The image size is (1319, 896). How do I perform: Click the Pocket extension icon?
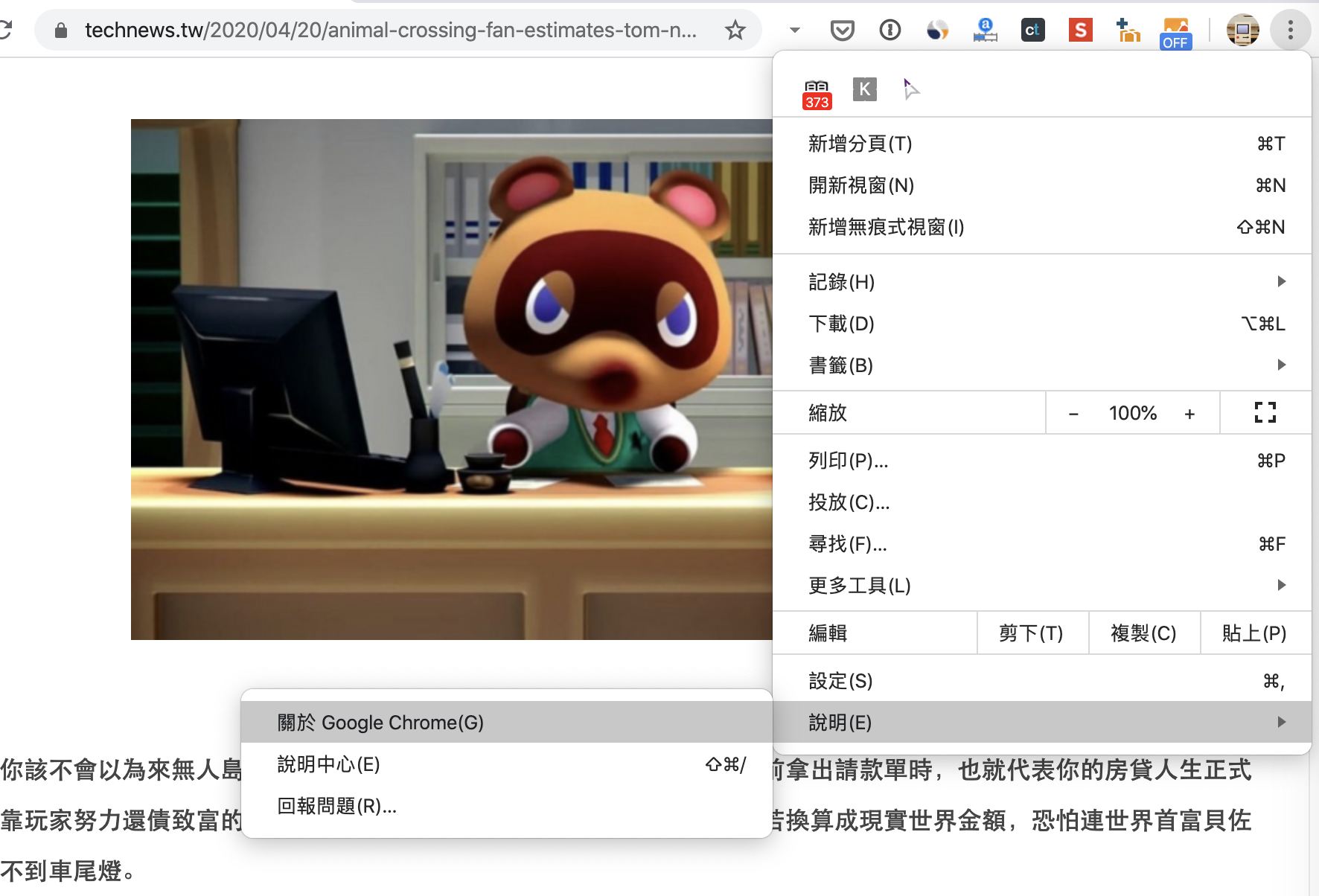pyautogui.click(x=842, y=31)
